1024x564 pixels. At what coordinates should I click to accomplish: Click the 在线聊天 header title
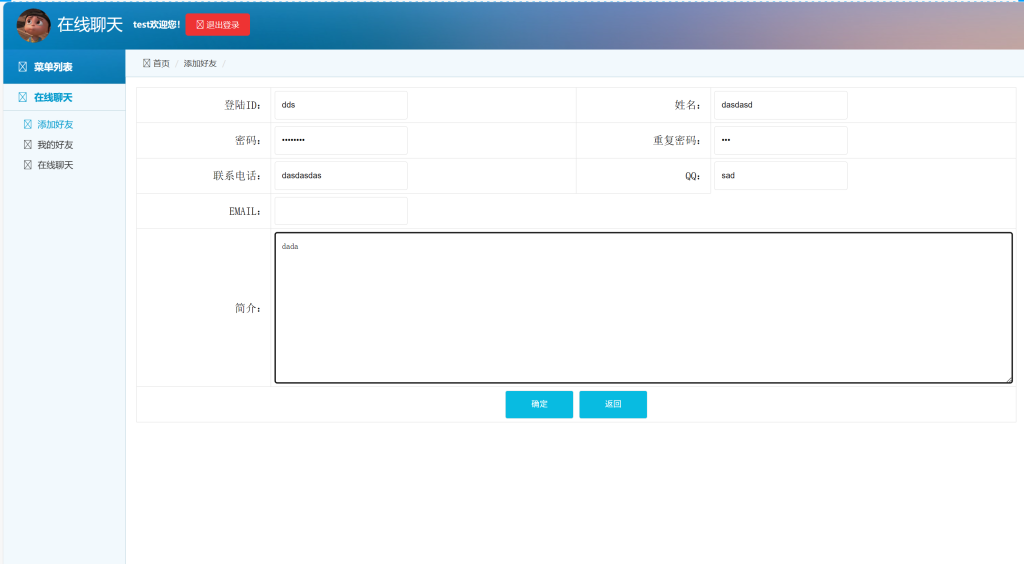90,25
